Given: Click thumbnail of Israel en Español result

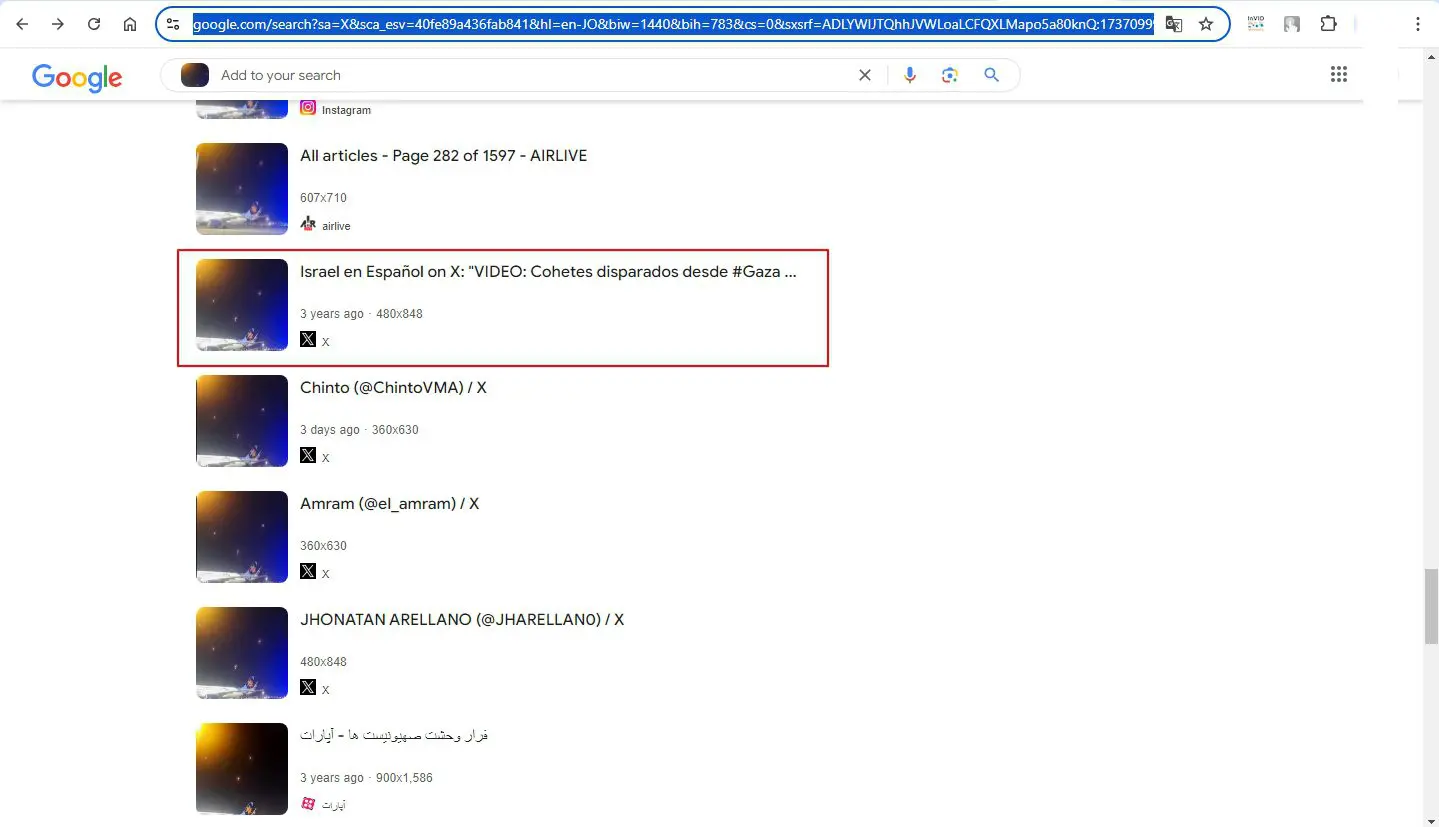Looking at the screenshot, I should point(242,305).
